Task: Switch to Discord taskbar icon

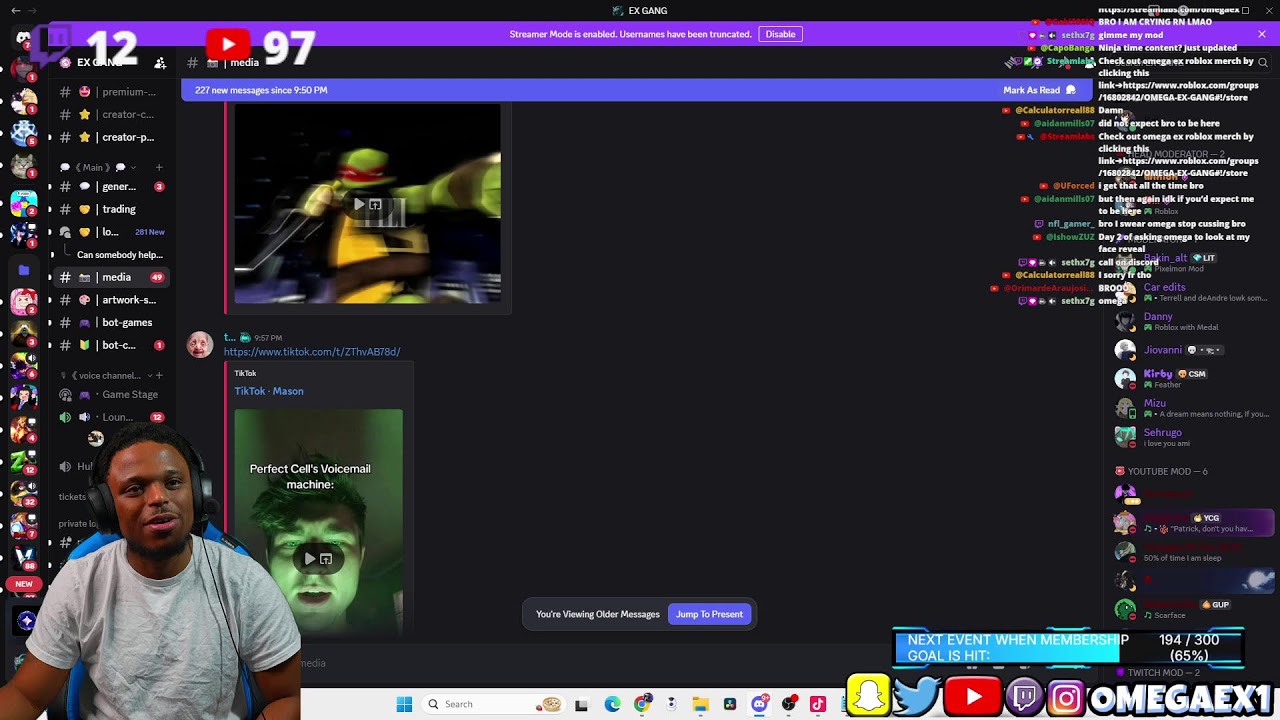Action: pyautogui.click(x=759, y=704)
